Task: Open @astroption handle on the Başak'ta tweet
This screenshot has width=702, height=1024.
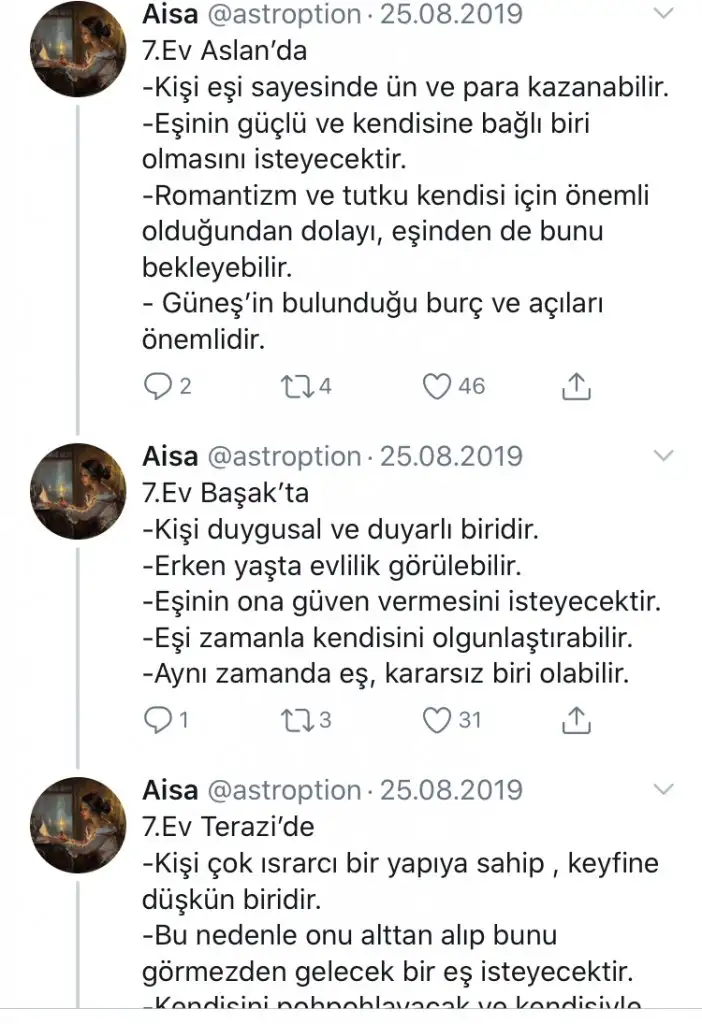Action: (283, 457)
